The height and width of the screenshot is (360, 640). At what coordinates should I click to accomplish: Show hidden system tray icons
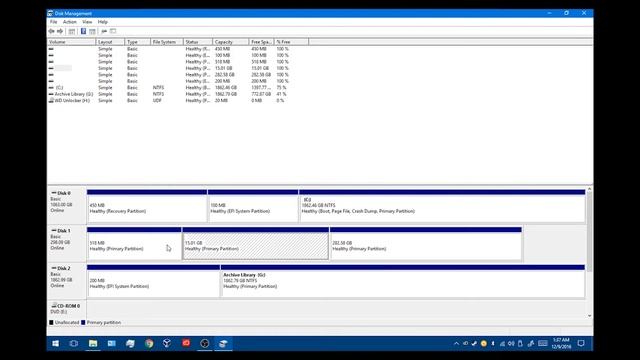pyautogui.click(x=456, y=344)
